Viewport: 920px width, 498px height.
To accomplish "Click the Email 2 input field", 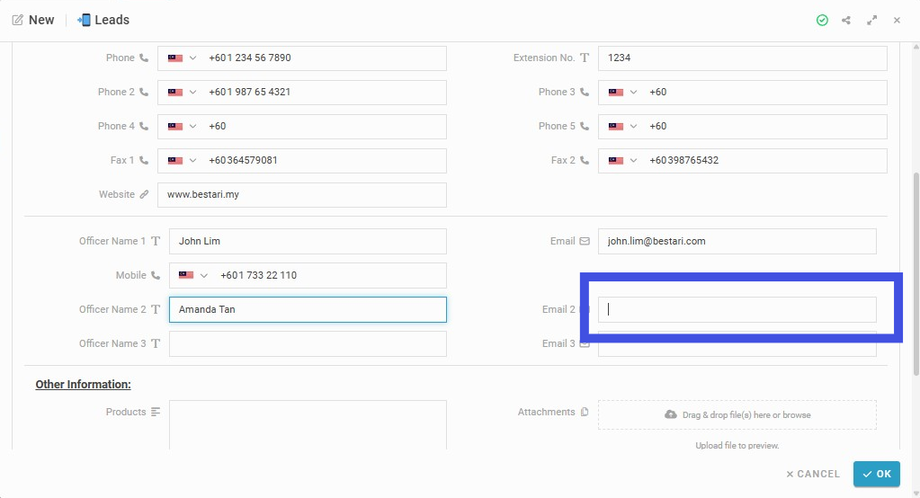I will [x=737, y=309].
